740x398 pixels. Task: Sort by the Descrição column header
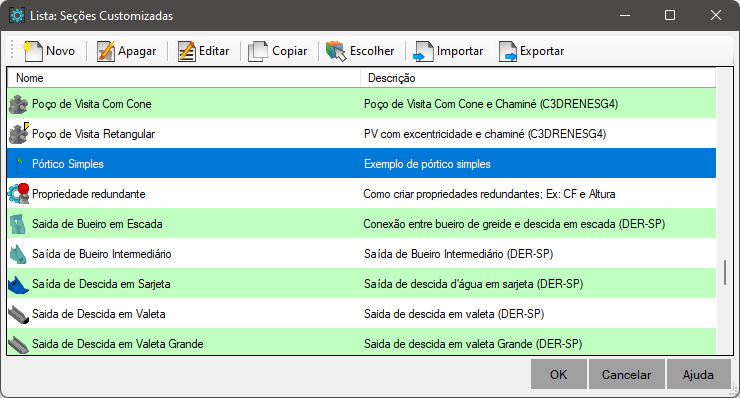tap(538, 78)
